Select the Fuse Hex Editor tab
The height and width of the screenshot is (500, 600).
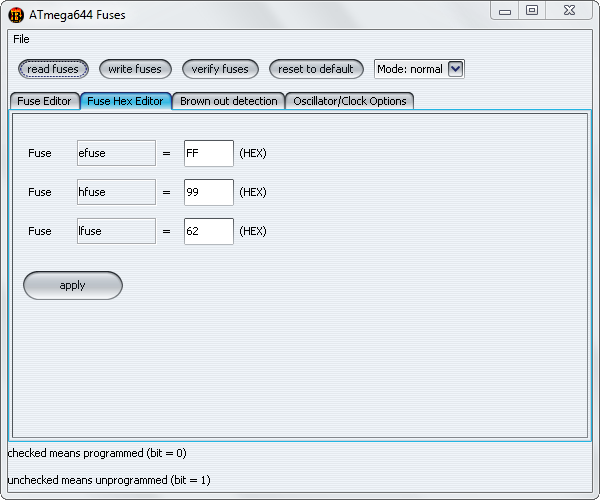coord(126,101)
